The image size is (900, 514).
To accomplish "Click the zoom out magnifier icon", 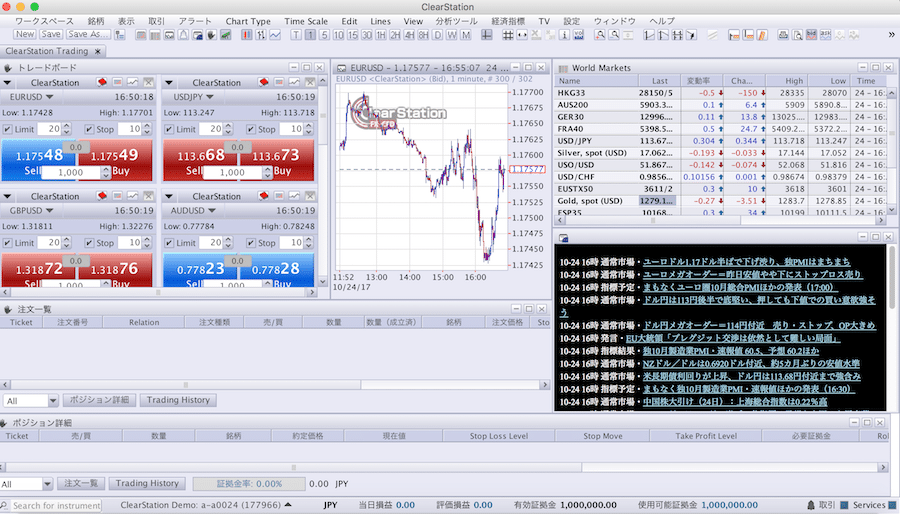I will pyautogui.click(x=614, y=35).
